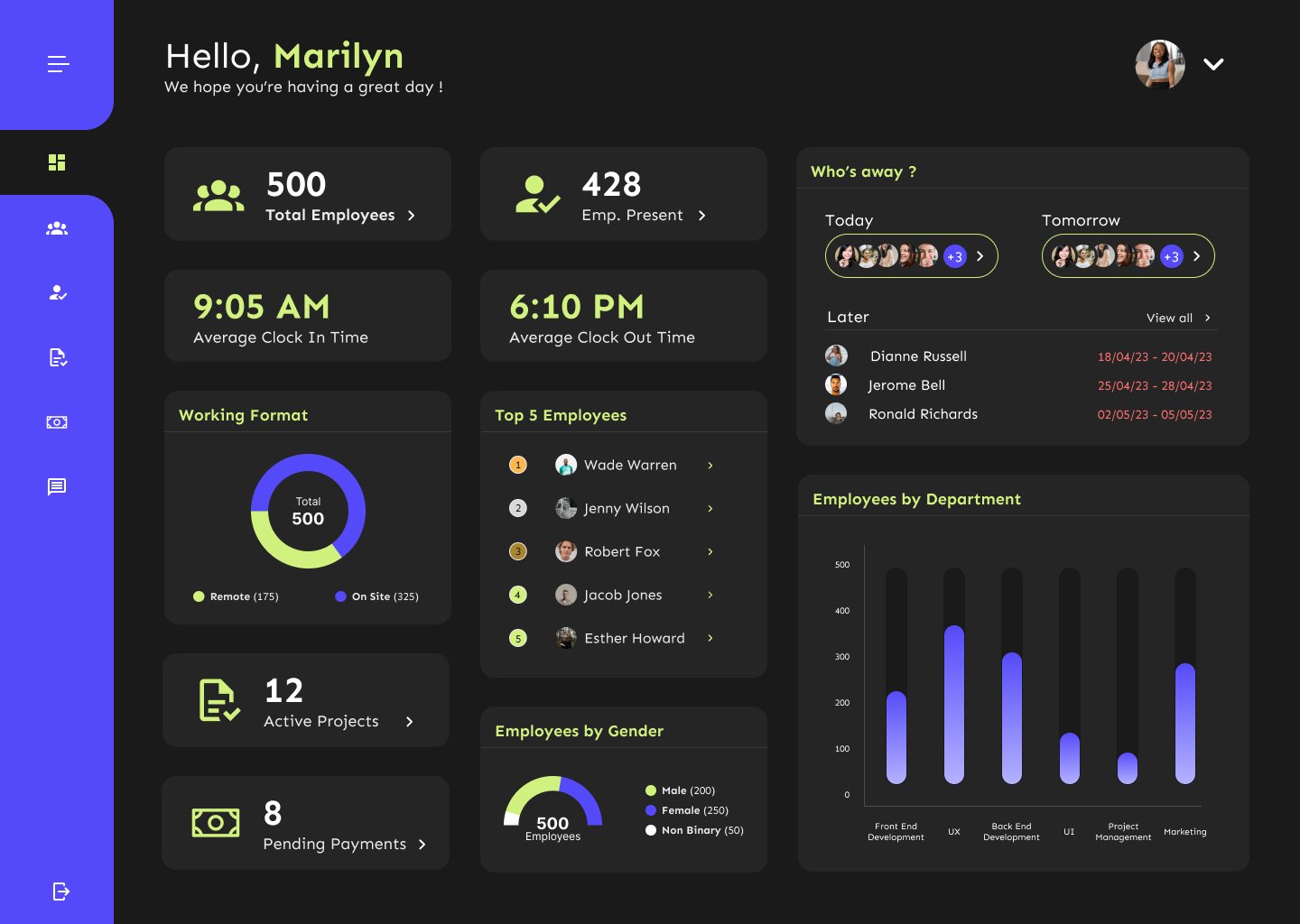Click the logout icon at sidebar bottom
Viewport: 1300px width, 924px height.
click(60, 892)
